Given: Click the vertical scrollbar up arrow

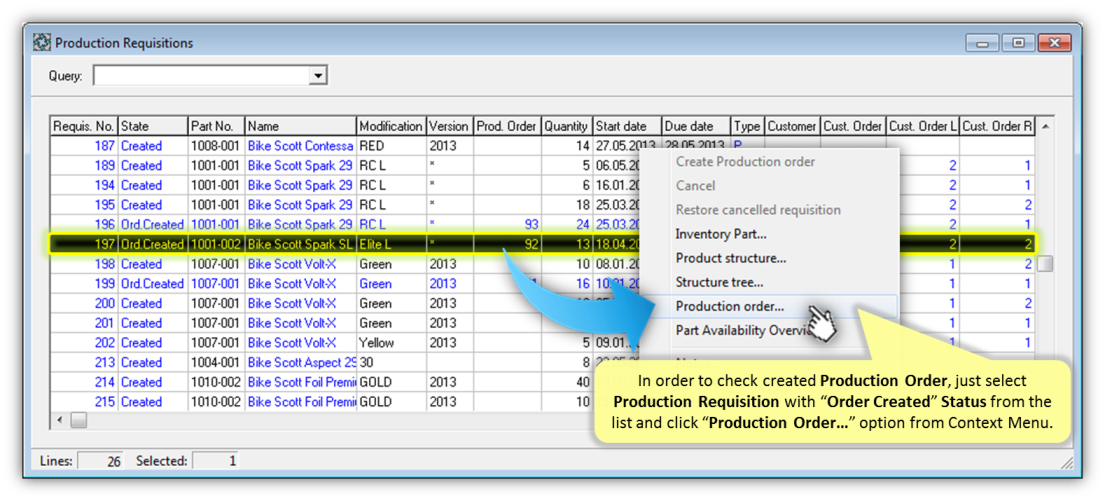Looking at the screenshot, I should [1045, 126].
